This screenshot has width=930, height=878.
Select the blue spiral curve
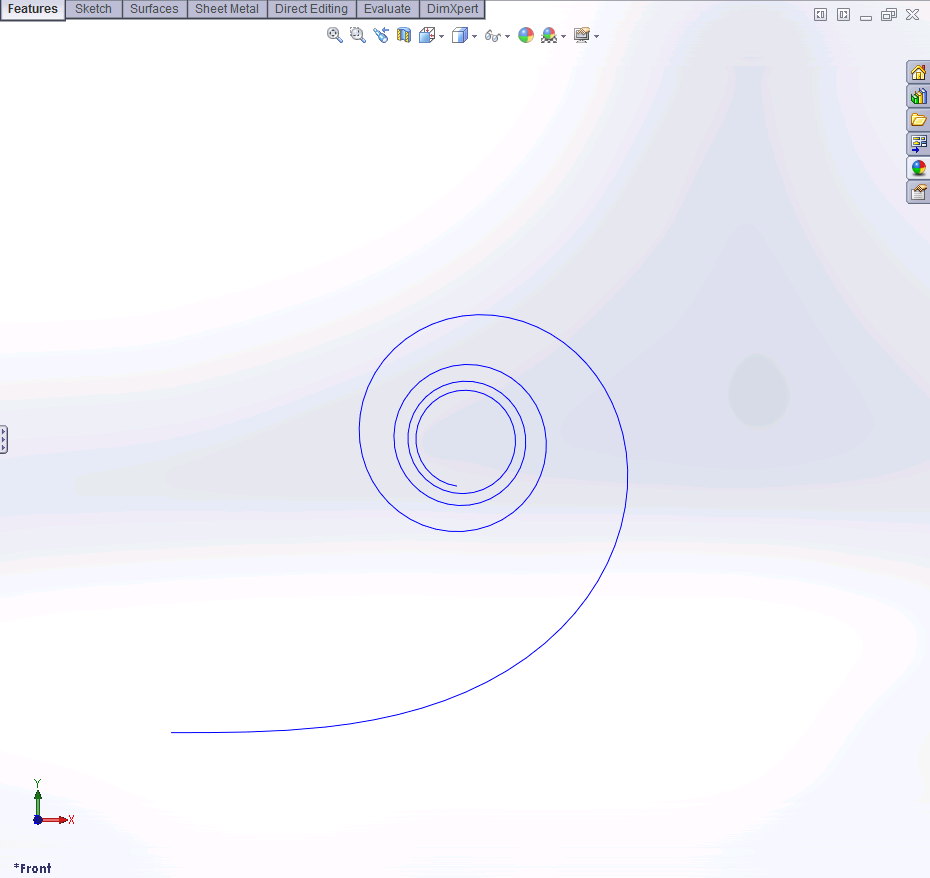point(627,475)
